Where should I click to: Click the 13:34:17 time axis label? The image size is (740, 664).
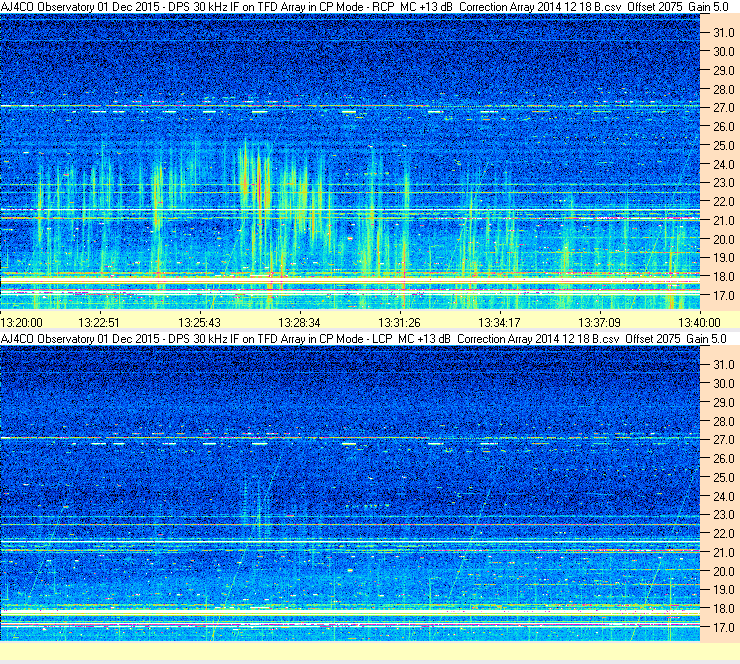click(499, 323)
